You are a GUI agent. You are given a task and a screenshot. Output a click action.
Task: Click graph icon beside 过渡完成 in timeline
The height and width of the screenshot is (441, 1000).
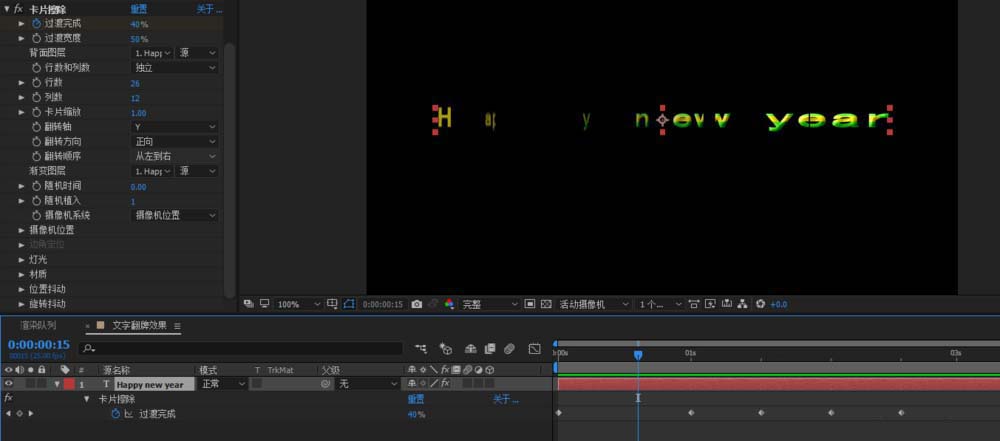pyautogui.click(x=128, y=414)
